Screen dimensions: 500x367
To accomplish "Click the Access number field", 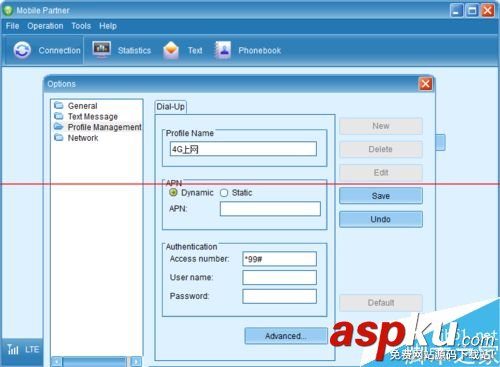I will pos(279,259).
